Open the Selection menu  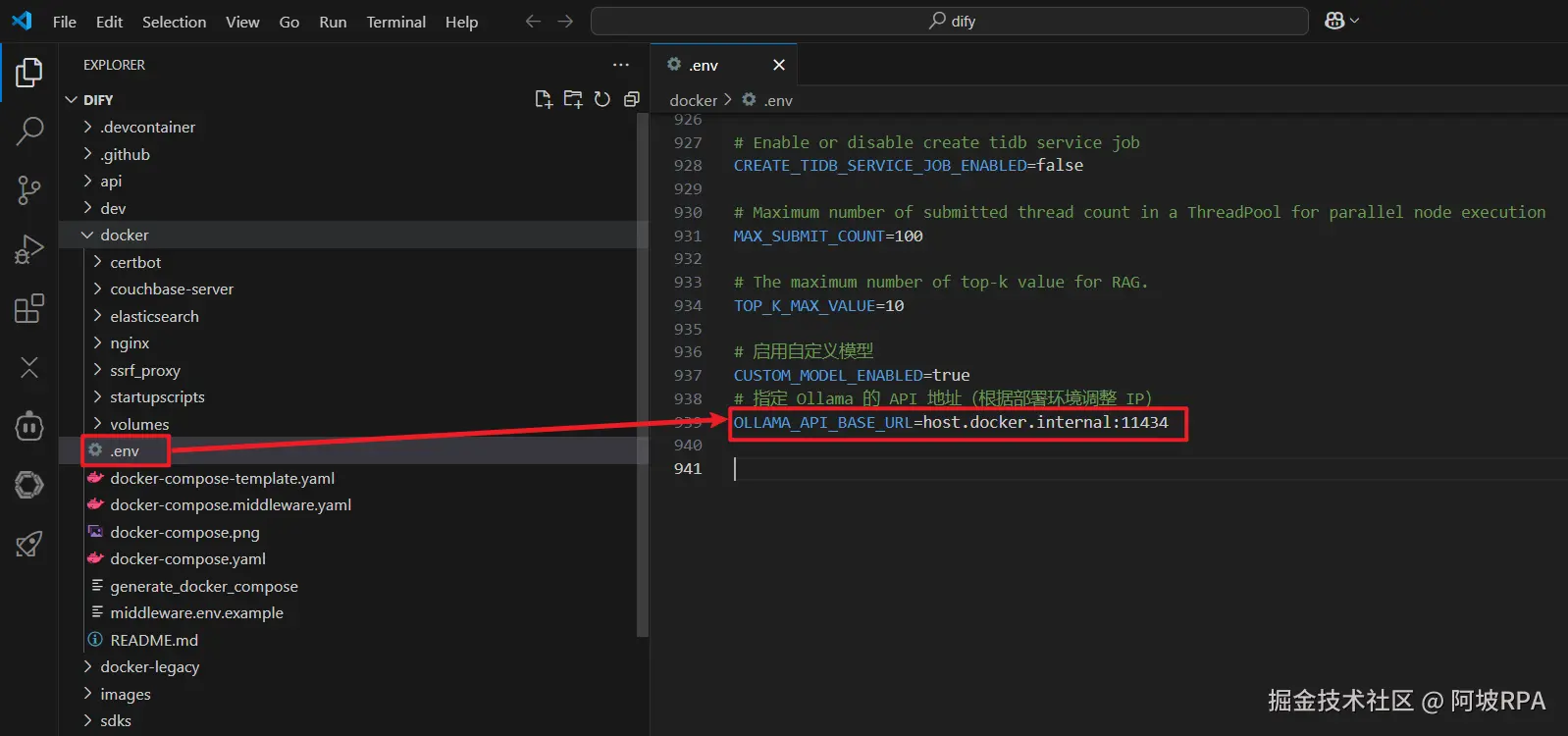(174, 22)
